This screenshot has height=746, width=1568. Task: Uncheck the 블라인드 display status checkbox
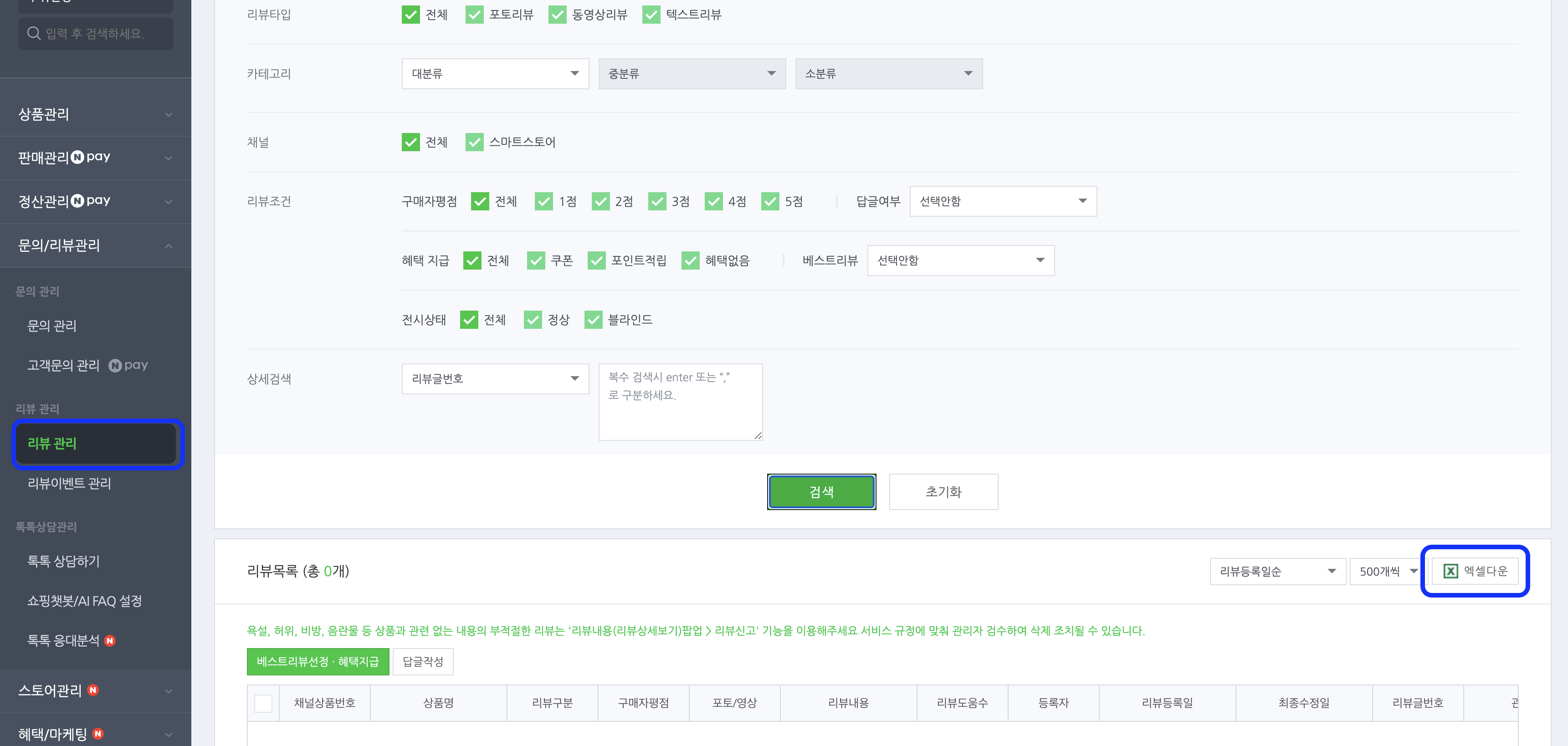594,319
